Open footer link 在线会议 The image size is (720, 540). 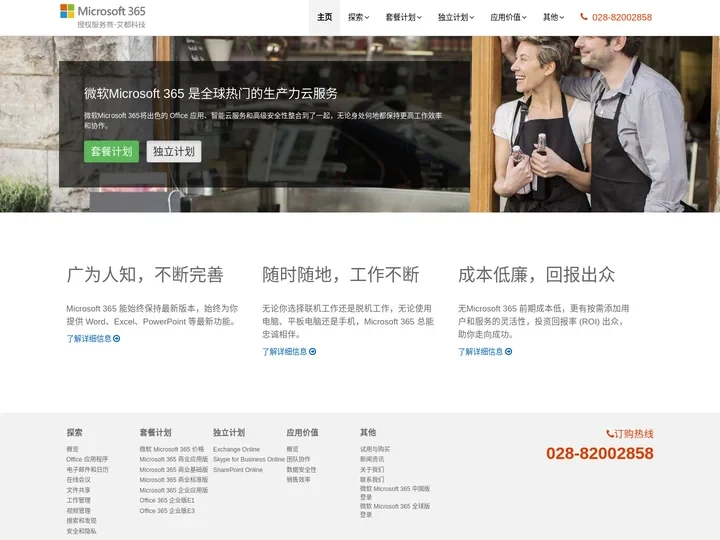79,479
